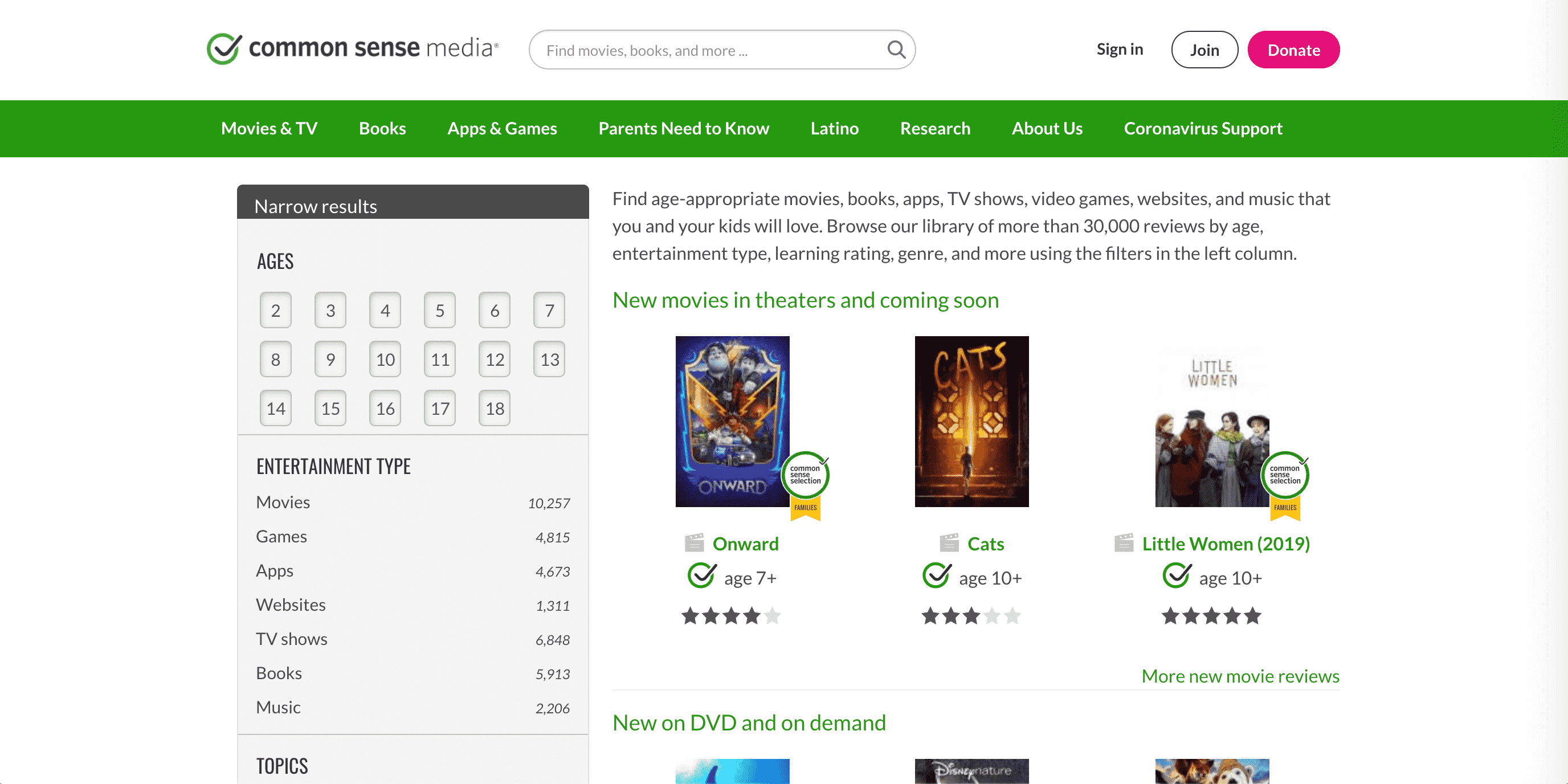Image resolution: width=1568 pixels, height=784 pixels.
Task: Click the Sign in link
Action: pyautogui.click(x=1120, y=50)
